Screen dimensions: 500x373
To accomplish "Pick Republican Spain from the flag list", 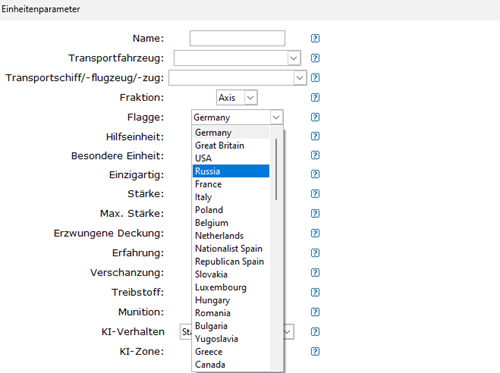I will (x=231, y=261).
